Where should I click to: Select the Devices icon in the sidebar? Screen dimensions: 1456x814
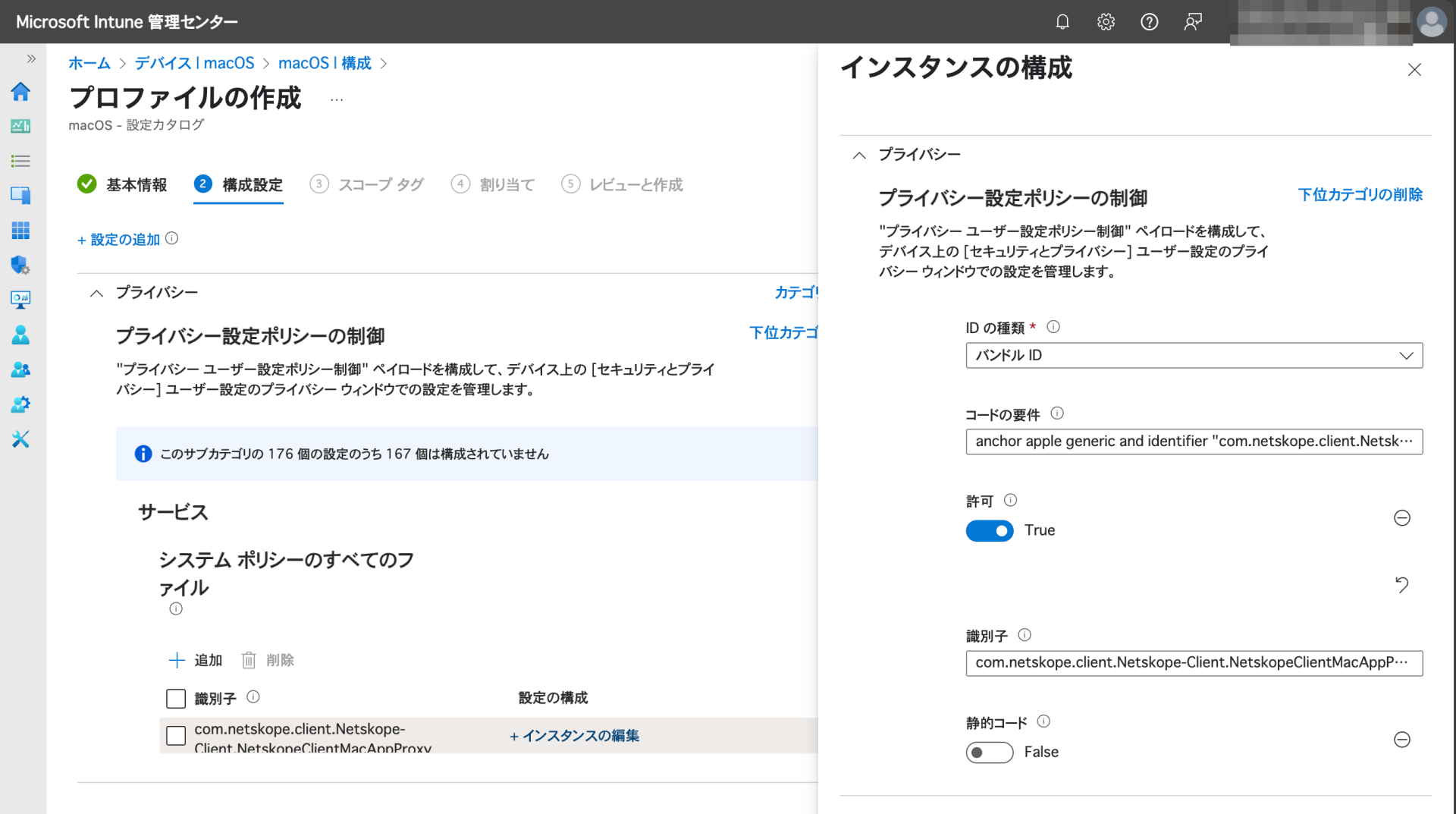[20, 195]
